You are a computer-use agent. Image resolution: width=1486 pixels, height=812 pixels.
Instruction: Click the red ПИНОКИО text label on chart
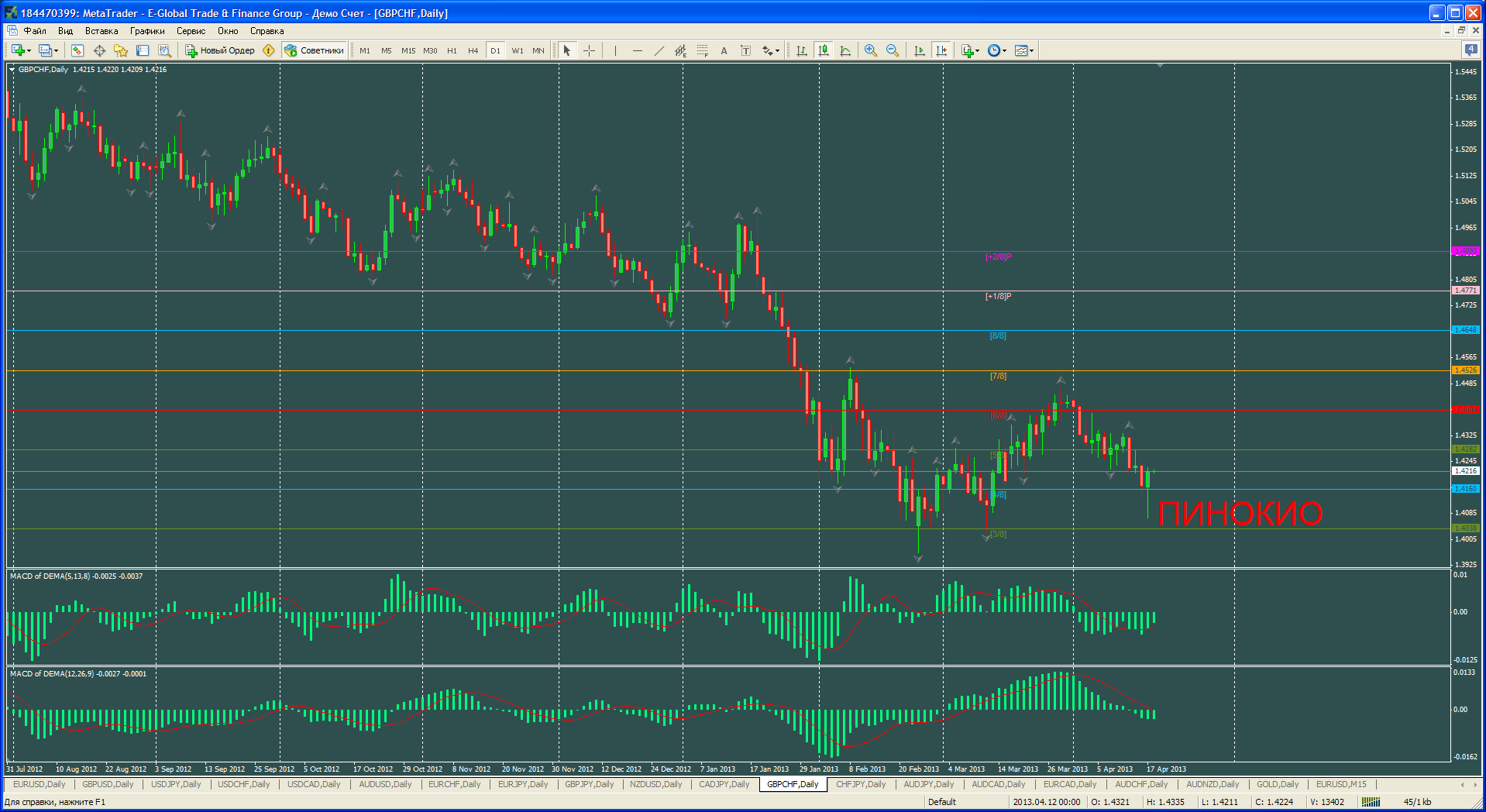(x=1240, y=514)
